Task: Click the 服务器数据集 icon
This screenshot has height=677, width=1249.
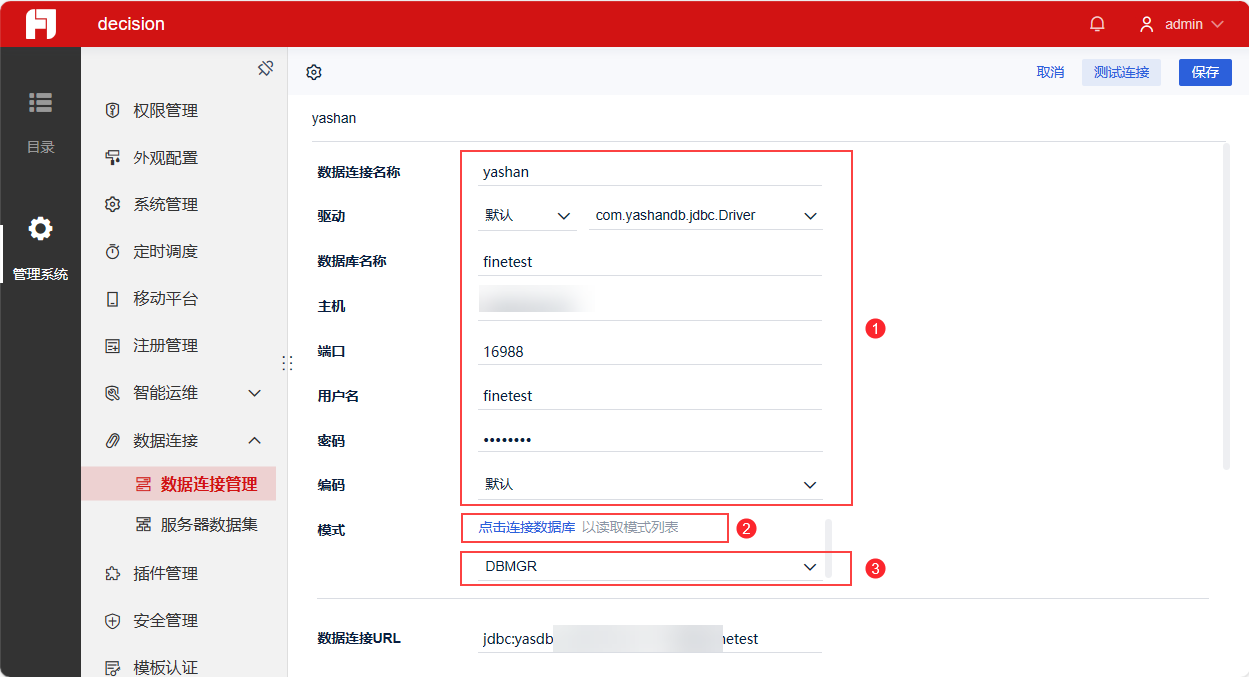Action: [x=143, y=524]
